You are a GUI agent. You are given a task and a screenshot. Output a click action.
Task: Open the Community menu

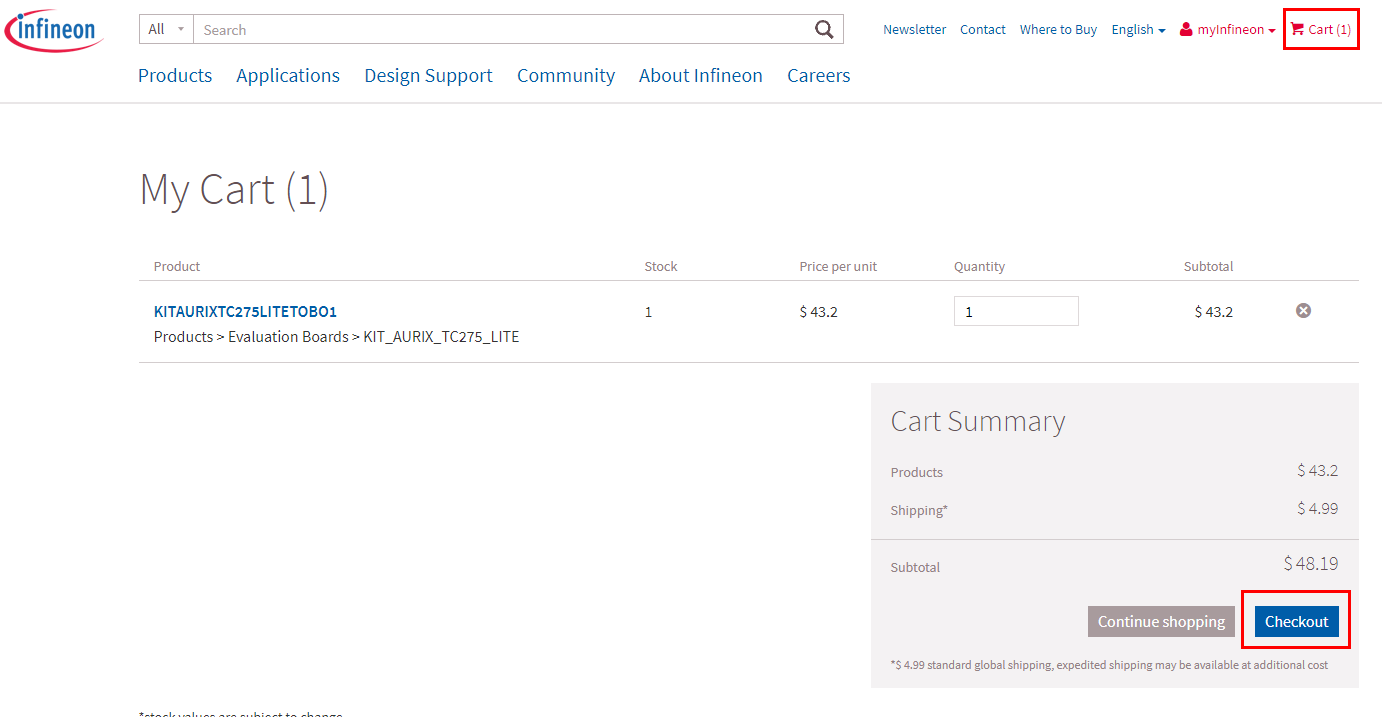tap(566, 76)
